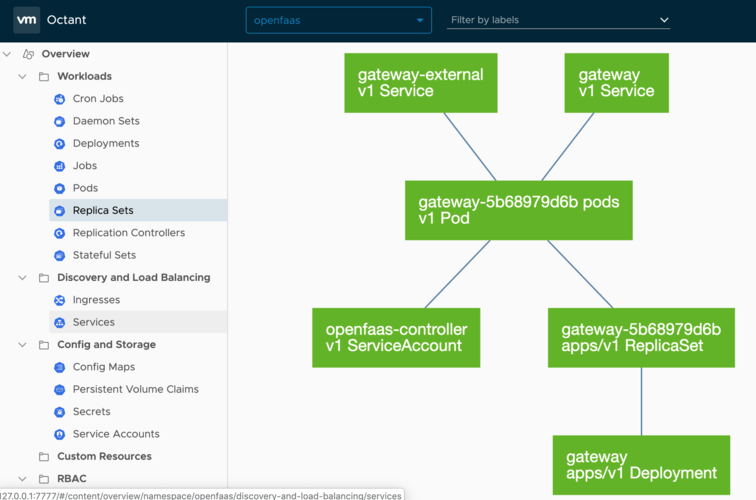756x500 pixels.
Task: Collapse the Discovery and Load Balancing chevron
Action: point(22,278)
